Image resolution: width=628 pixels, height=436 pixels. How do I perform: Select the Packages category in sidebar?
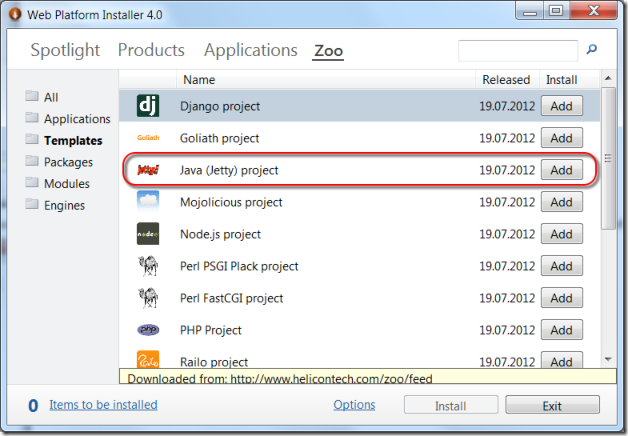pyautogui.click(x=68, y=162)
